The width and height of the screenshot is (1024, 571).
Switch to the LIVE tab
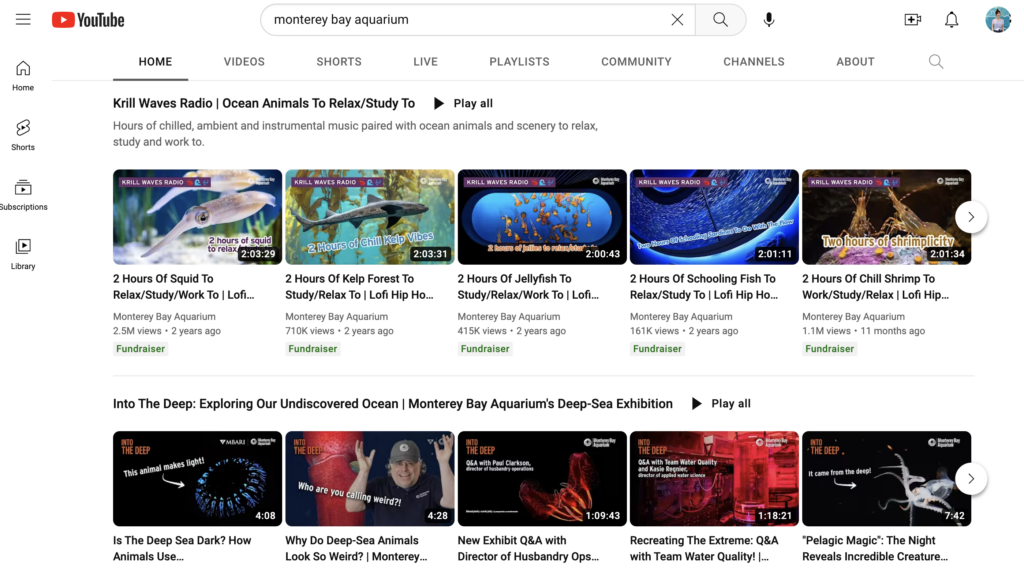[x=425, y=61]
